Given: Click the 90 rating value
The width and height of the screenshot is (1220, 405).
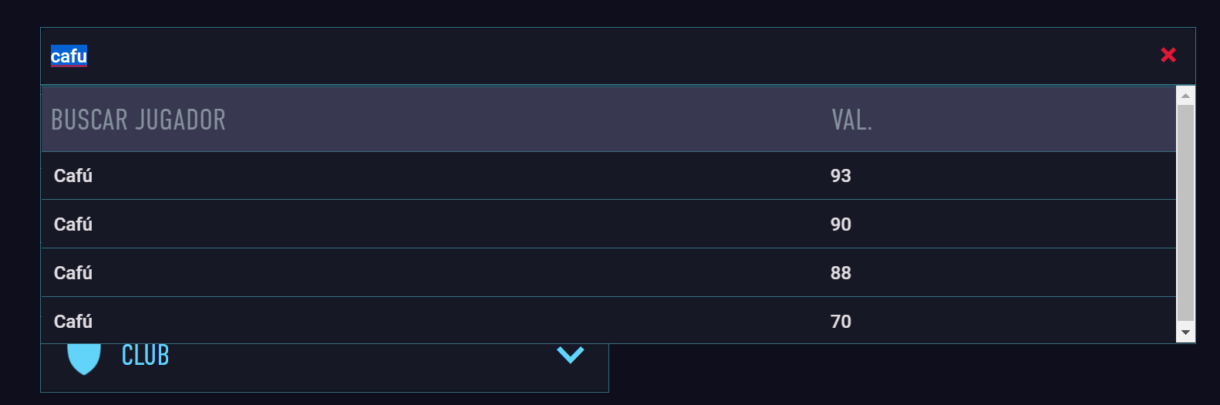Looking at the screenshot, I should tap(840, 224).
